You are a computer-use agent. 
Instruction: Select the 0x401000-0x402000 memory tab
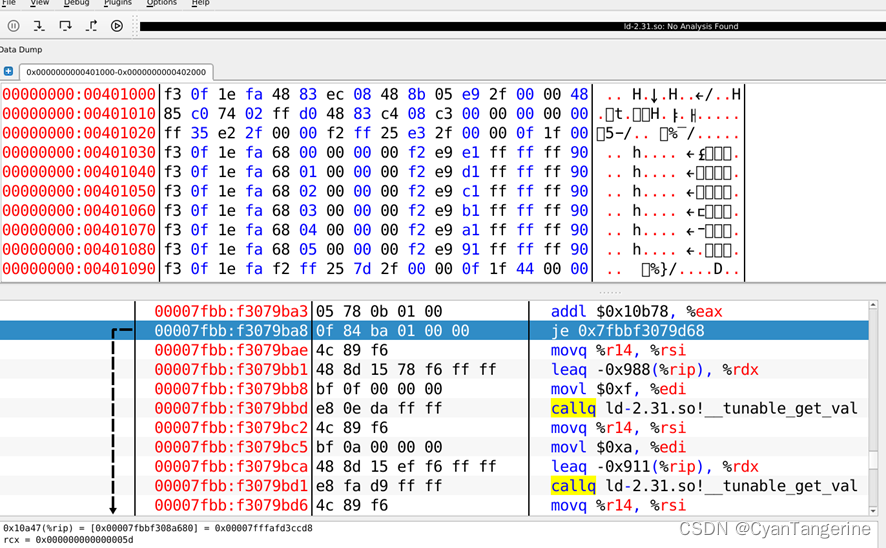click(x=116, y=72)
